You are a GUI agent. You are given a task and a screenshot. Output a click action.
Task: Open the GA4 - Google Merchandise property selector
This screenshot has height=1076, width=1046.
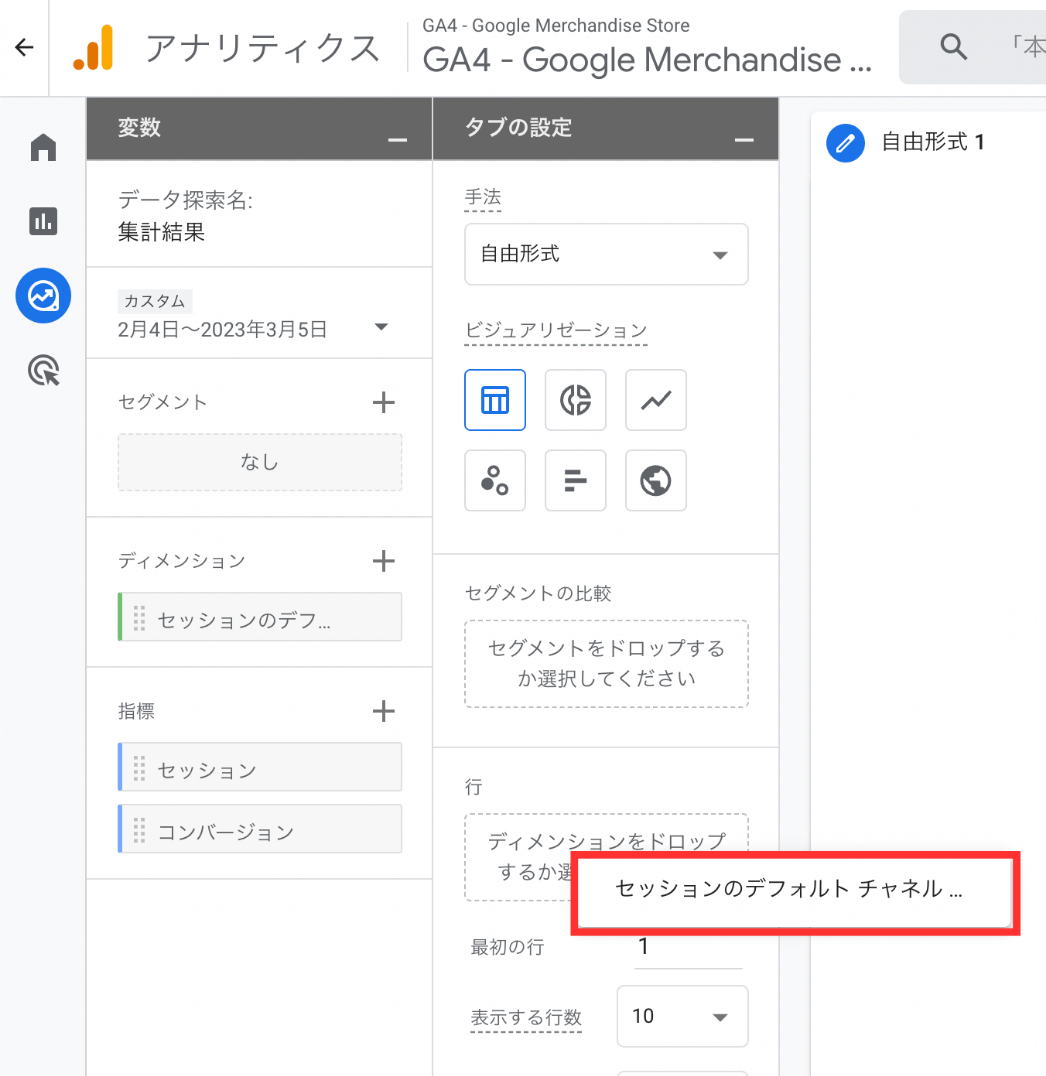647,48
